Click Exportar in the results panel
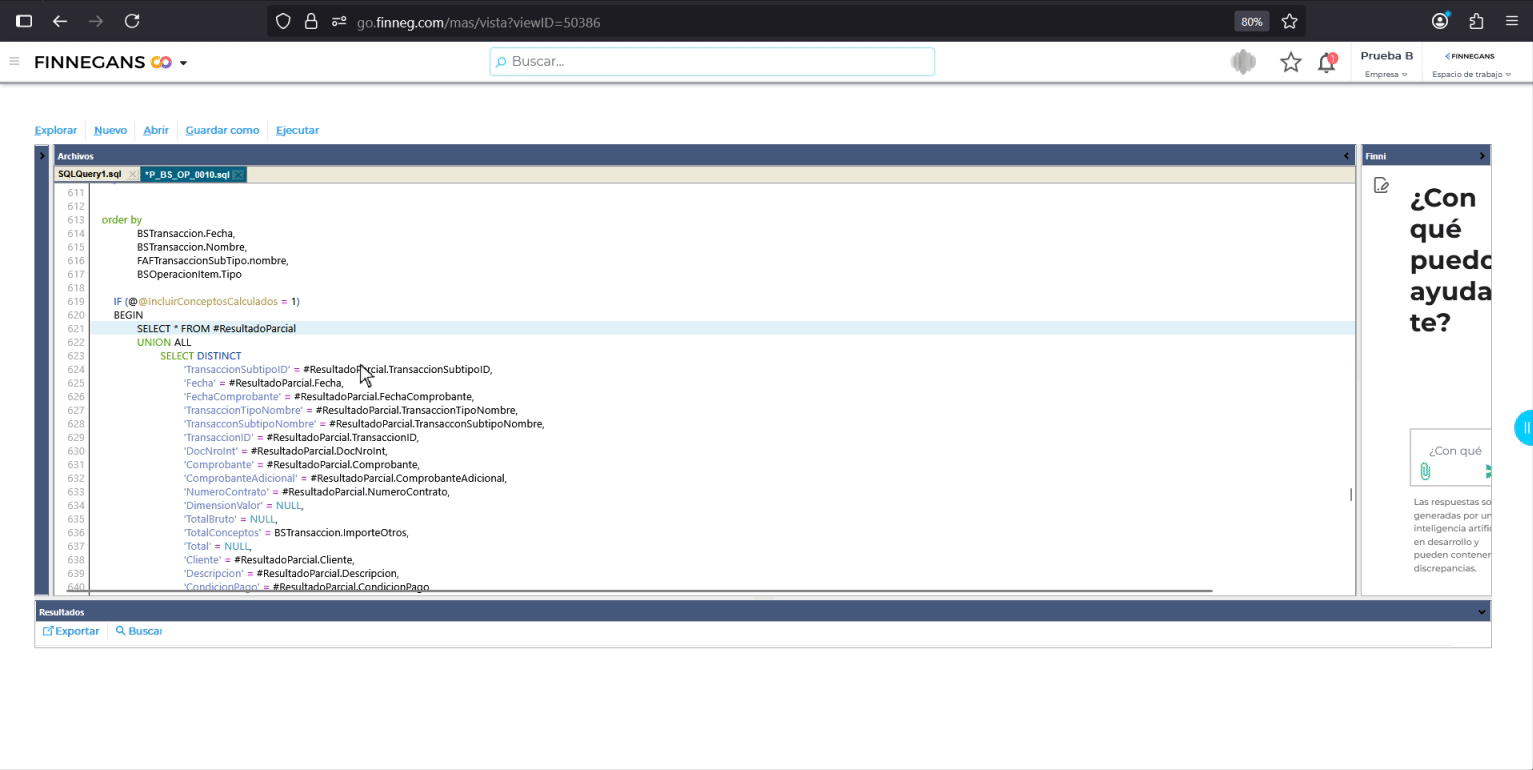Screen dimensions: 1533x770 tap(71, 631)
